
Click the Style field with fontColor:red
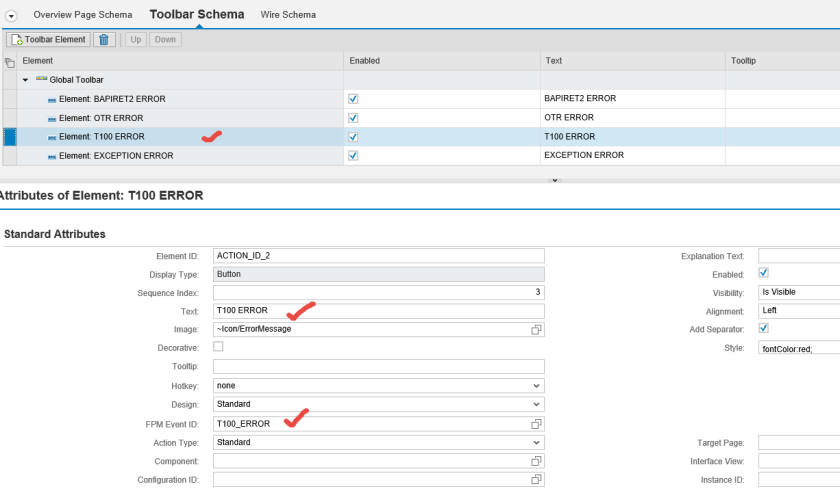(x=799, y=348)
